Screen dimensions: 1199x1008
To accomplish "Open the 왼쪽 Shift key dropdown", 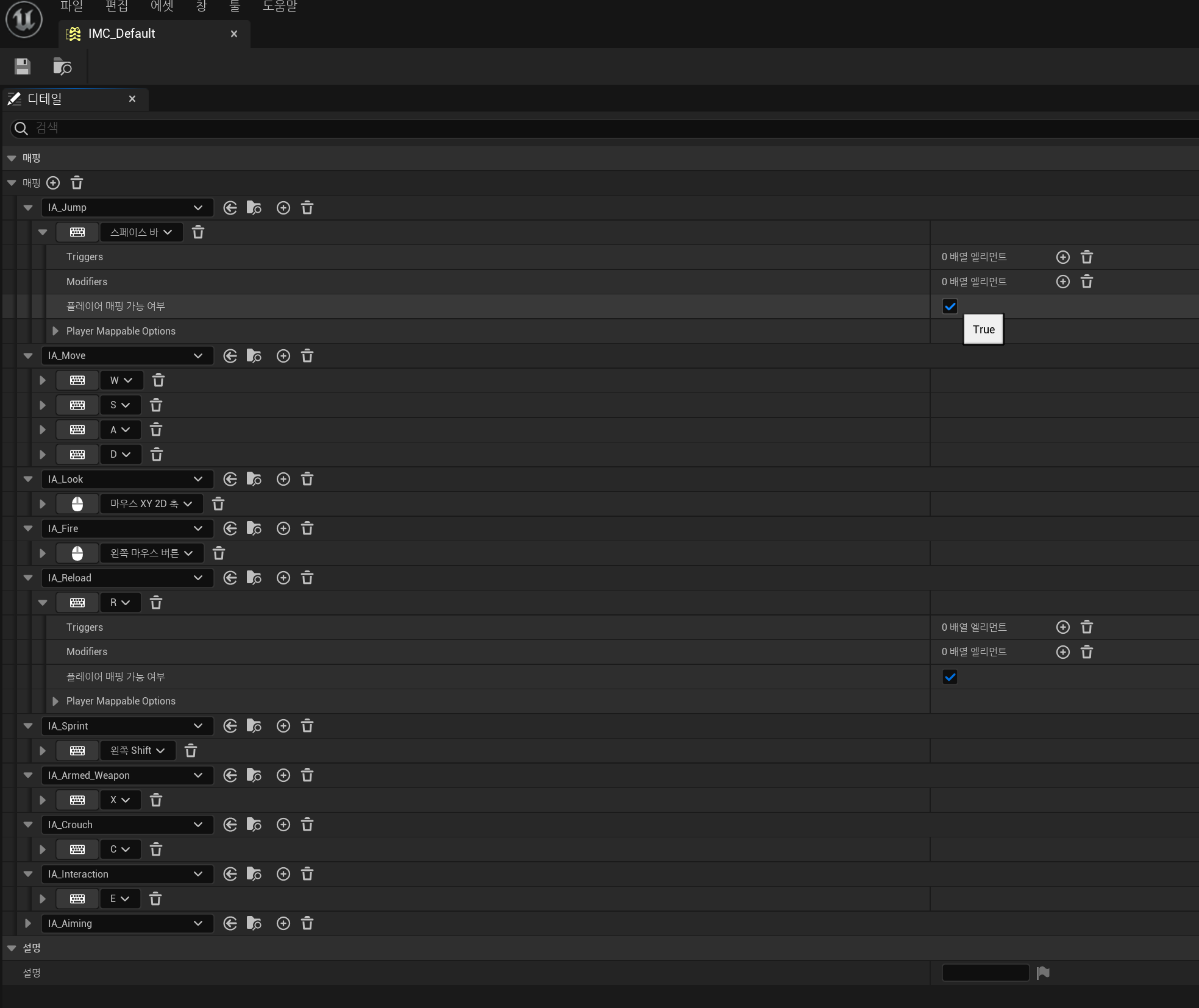I will (138, 751).
